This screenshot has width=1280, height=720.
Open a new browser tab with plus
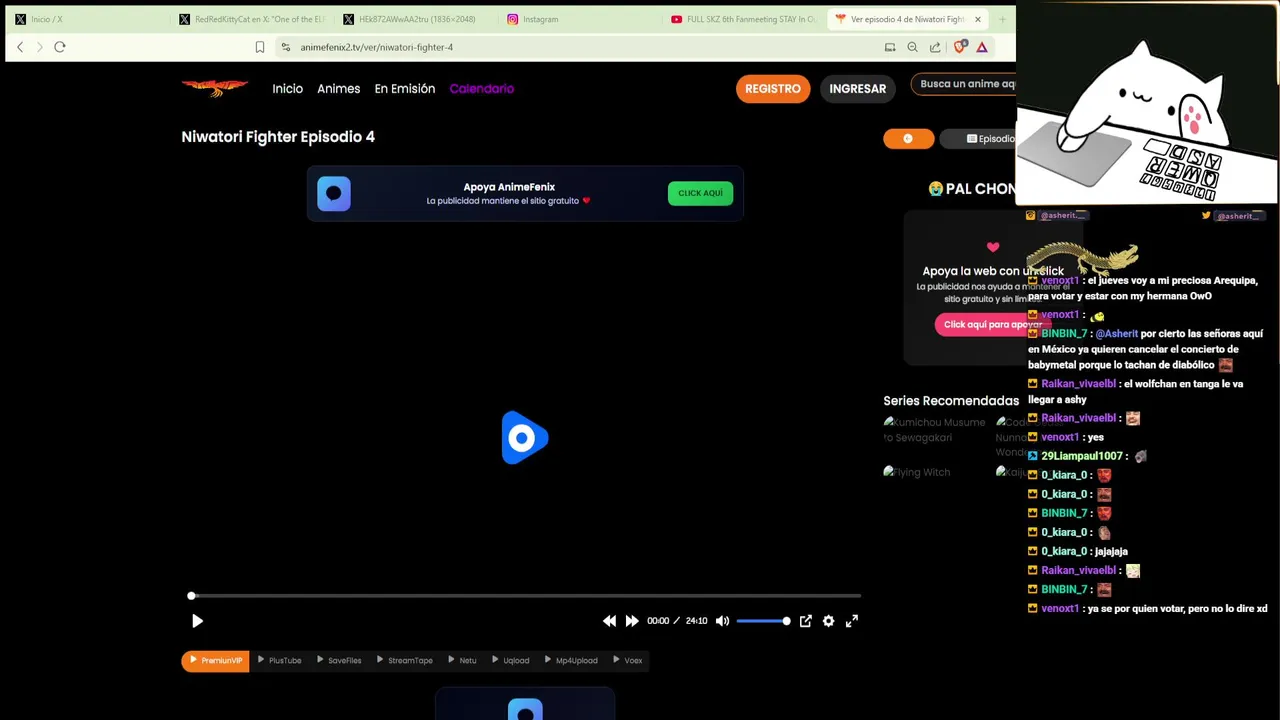pyautogui.click(x=1003, y=19)
